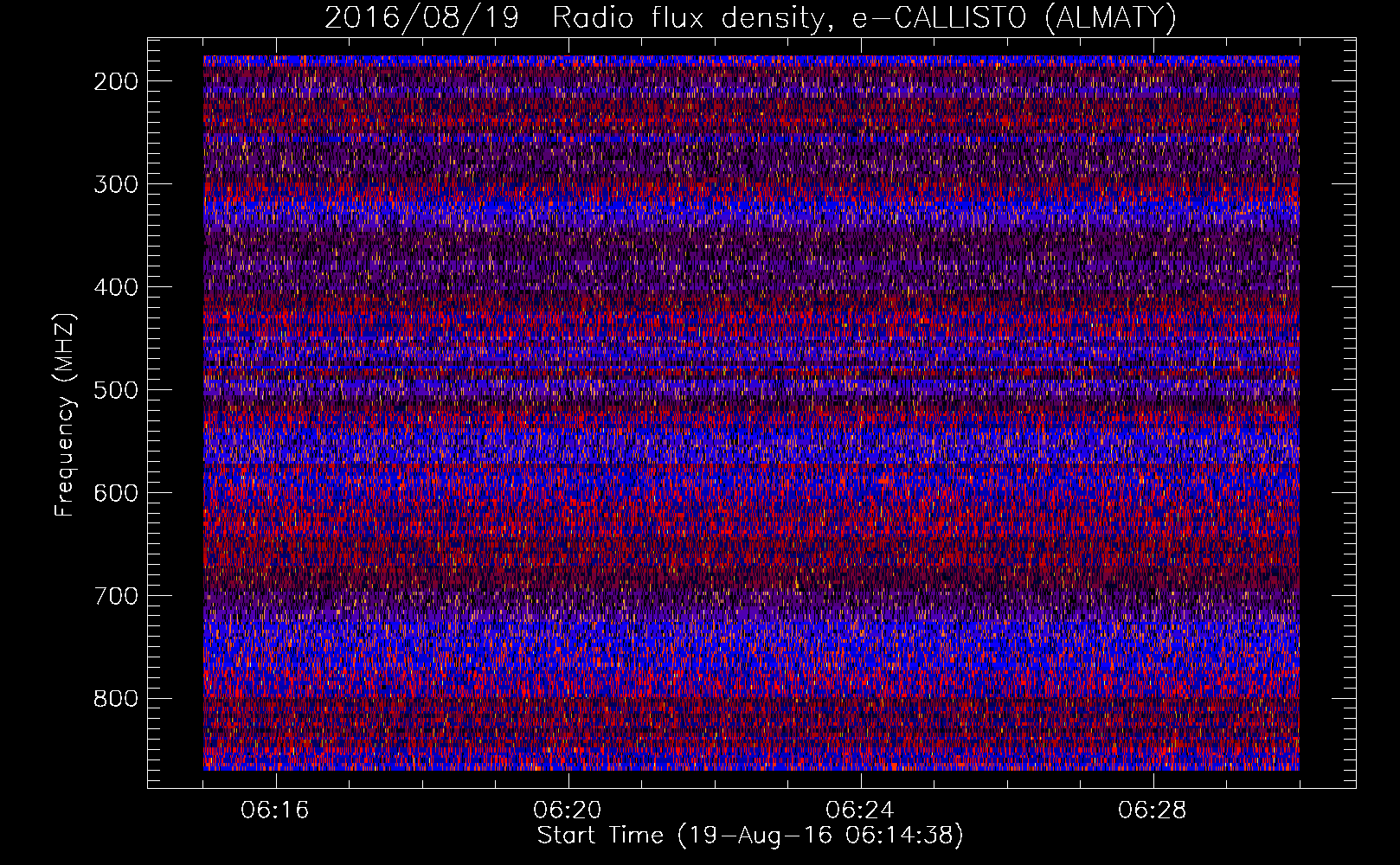Select the 800 frequency axis label

click(115, 699)
